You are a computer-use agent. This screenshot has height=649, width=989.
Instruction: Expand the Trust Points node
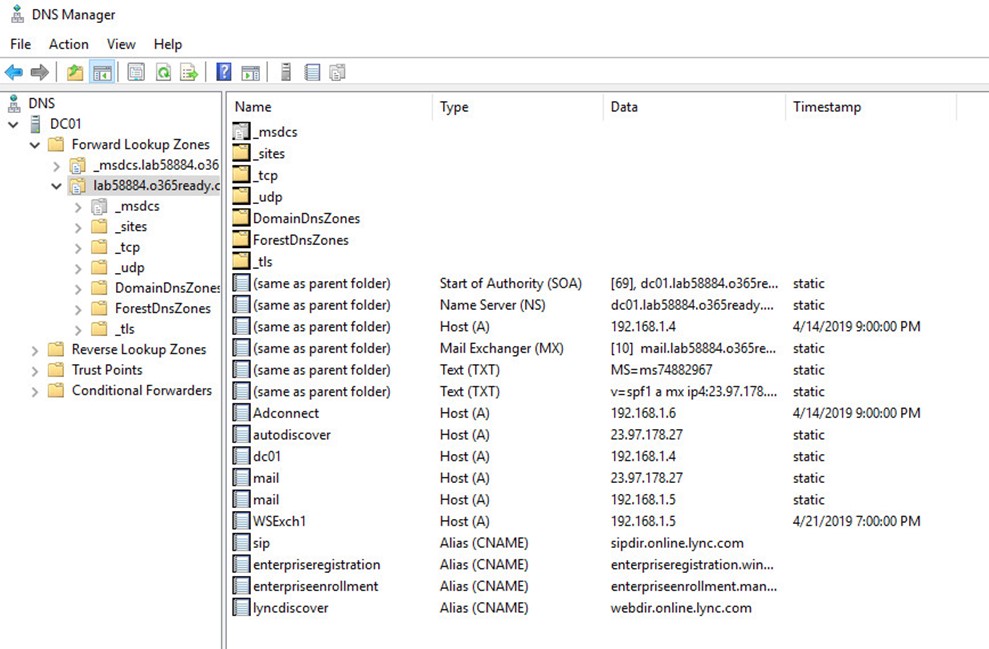pyautogui.click(x=35, y=371)
